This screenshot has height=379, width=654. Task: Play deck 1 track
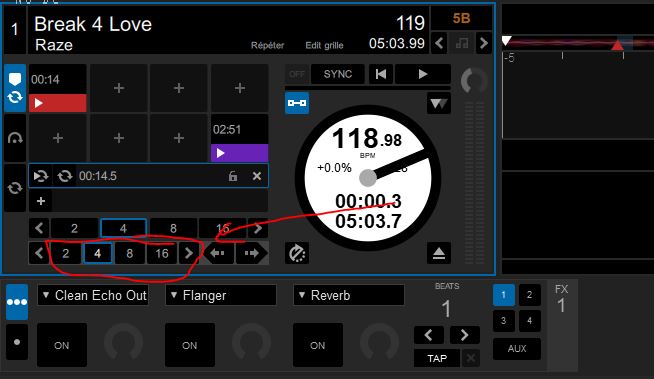(x=423, y=74)
